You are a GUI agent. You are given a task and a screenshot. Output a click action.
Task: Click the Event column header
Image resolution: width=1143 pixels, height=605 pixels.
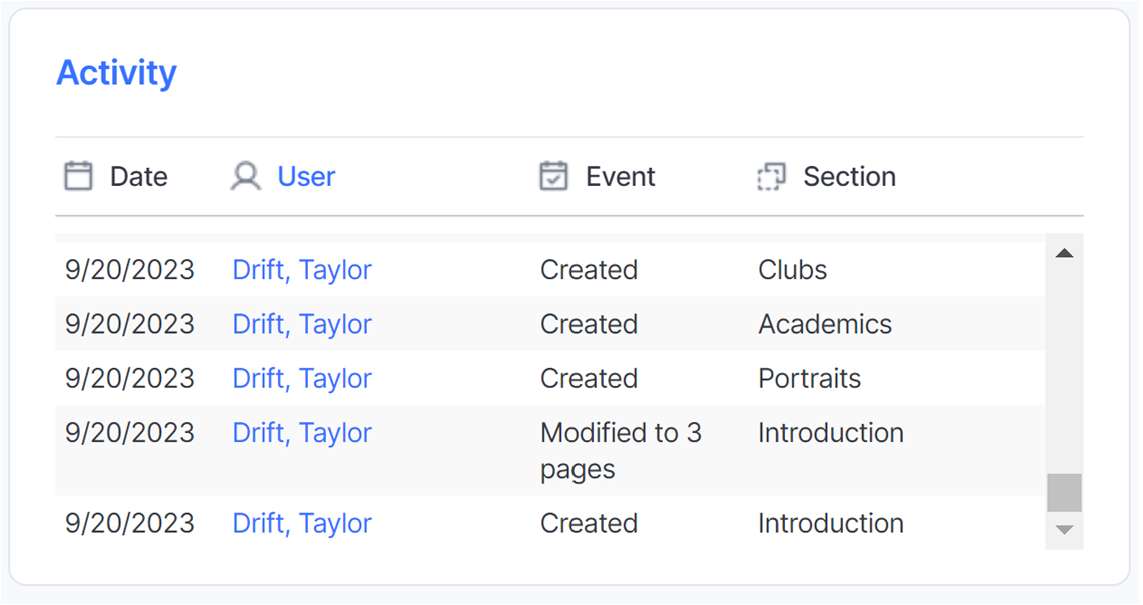(x=620, y=176)
